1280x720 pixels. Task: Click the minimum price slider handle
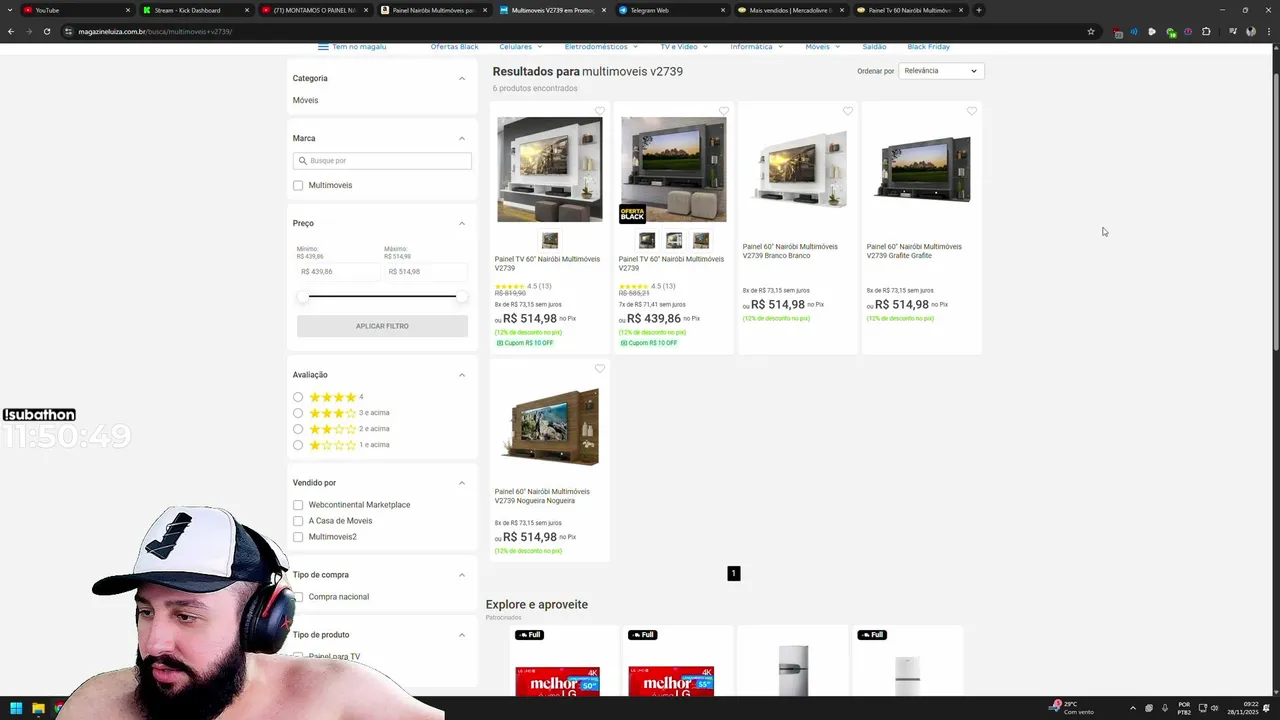pyautogui.click(x=303, y=296)
